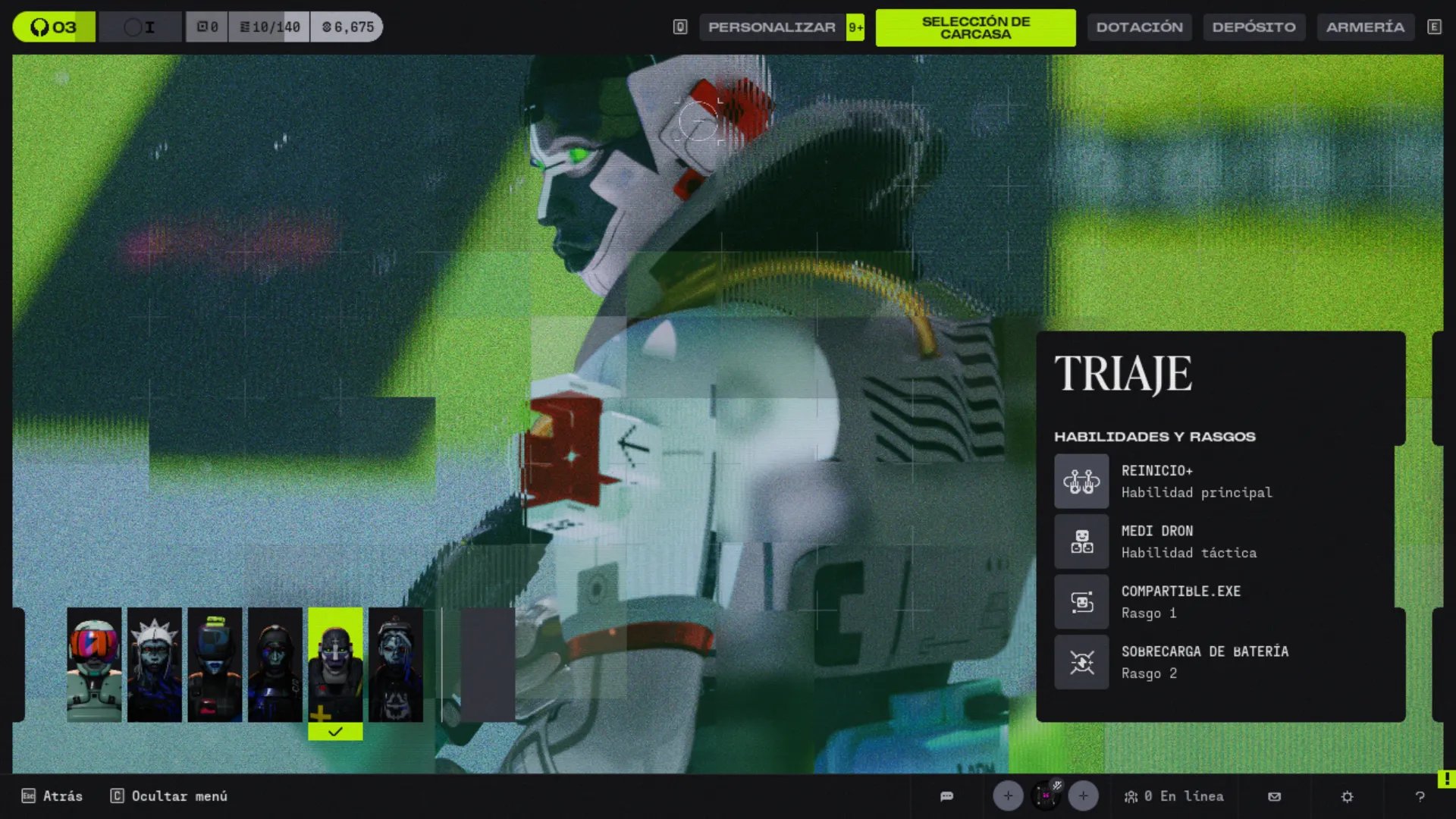Select the Compartible.exe trait icon

[x=1081, y=601]
